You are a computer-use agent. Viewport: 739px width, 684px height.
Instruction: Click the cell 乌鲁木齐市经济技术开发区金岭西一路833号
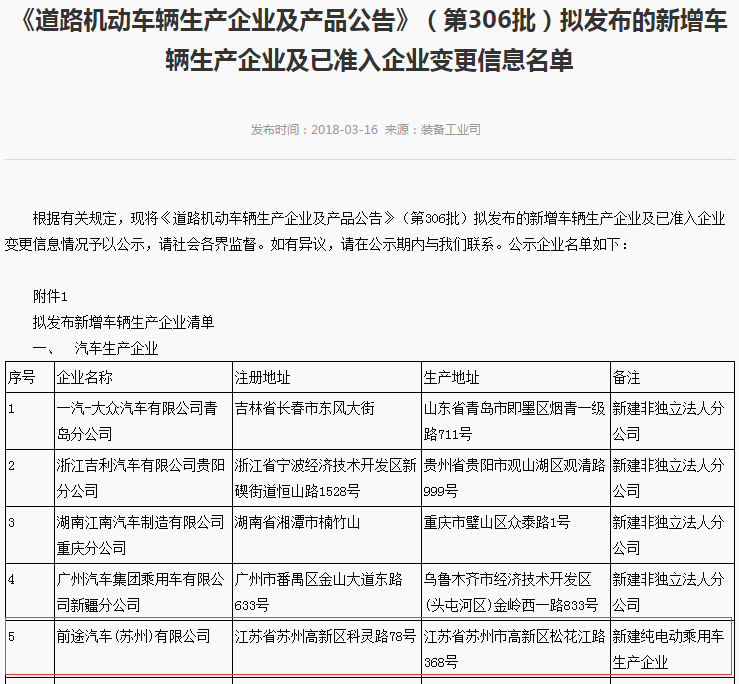pos(516,592)
